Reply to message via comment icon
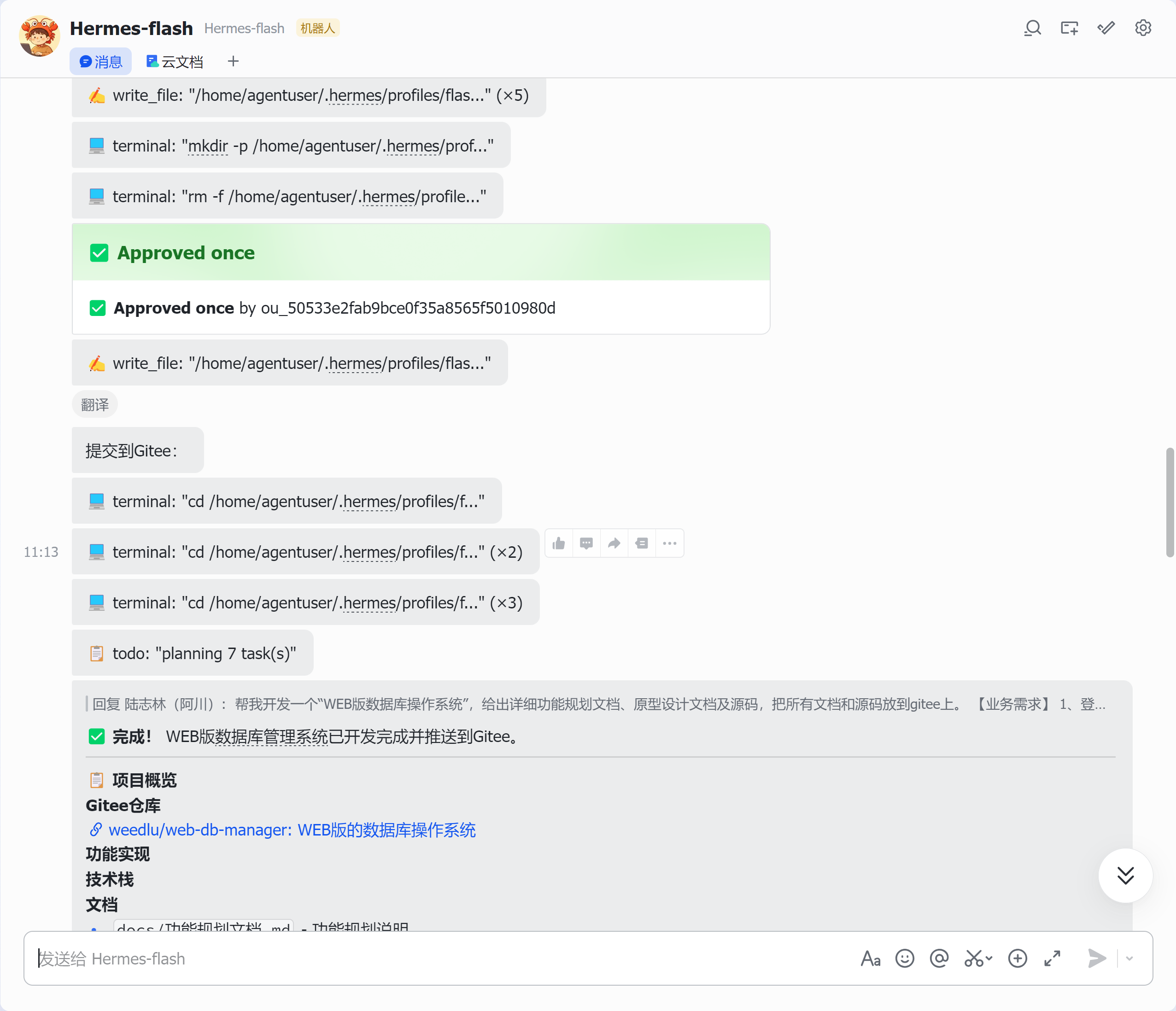This screenshot has height=1011, width=1176. [586, 543]
